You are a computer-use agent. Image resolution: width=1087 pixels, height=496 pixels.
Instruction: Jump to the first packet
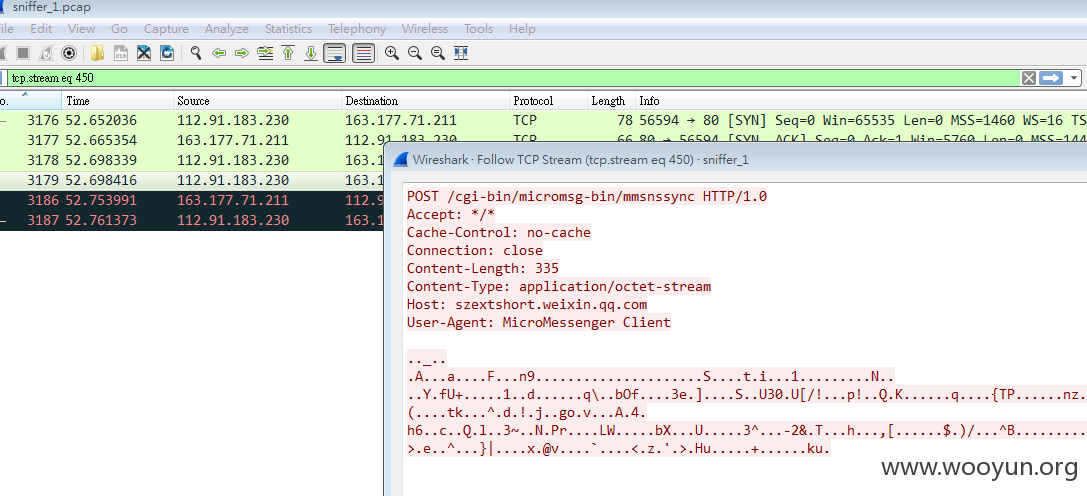click(288, 53)
